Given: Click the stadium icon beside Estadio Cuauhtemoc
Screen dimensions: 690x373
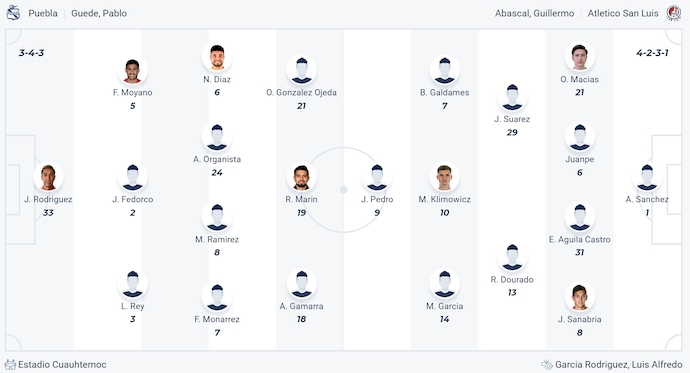Looking at the screenshot, I should (10, 364).
